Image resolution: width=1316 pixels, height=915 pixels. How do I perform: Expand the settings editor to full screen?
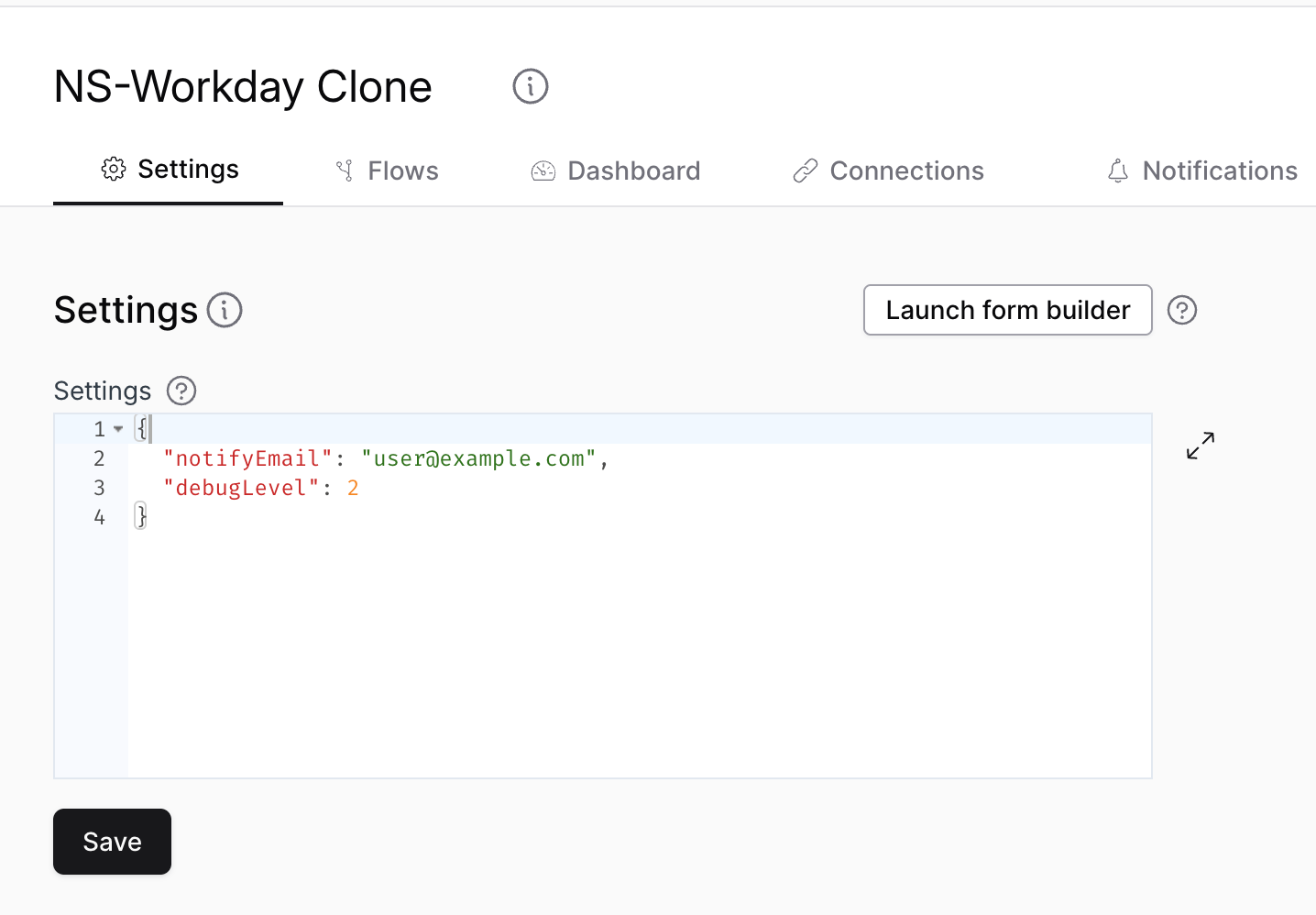(1201, 446)
